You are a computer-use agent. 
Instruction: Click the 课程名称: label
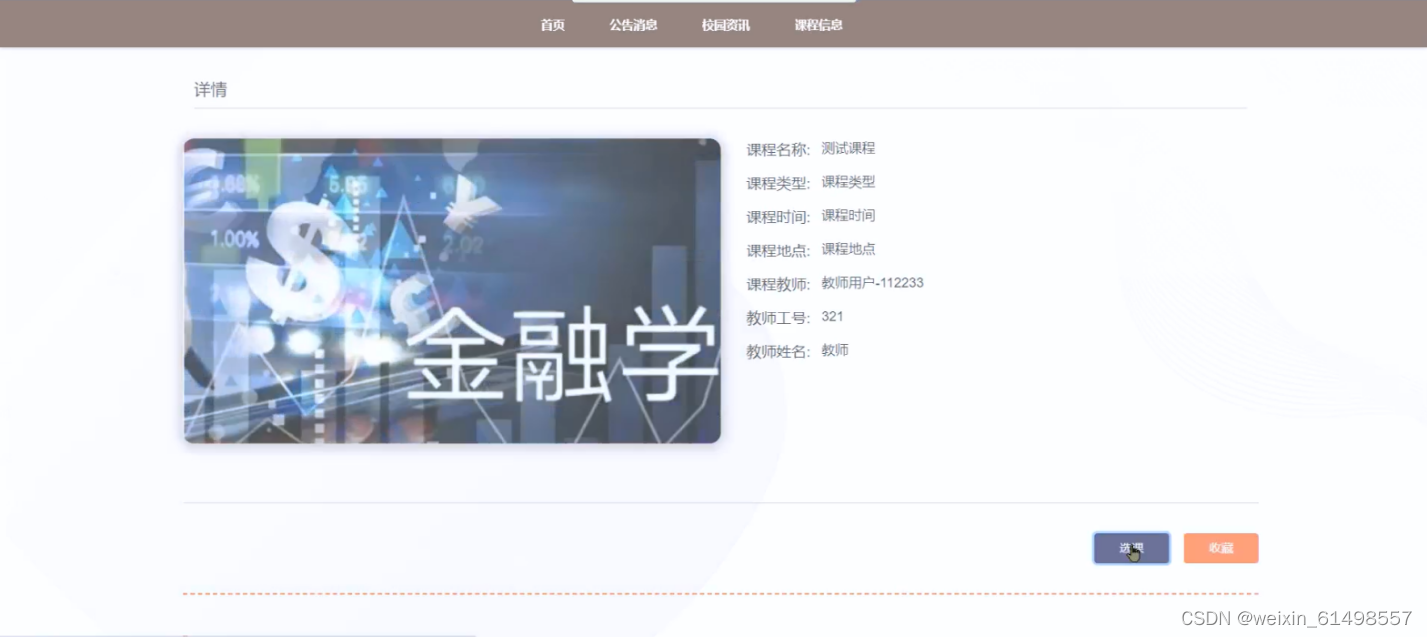(x=778, y=150)
